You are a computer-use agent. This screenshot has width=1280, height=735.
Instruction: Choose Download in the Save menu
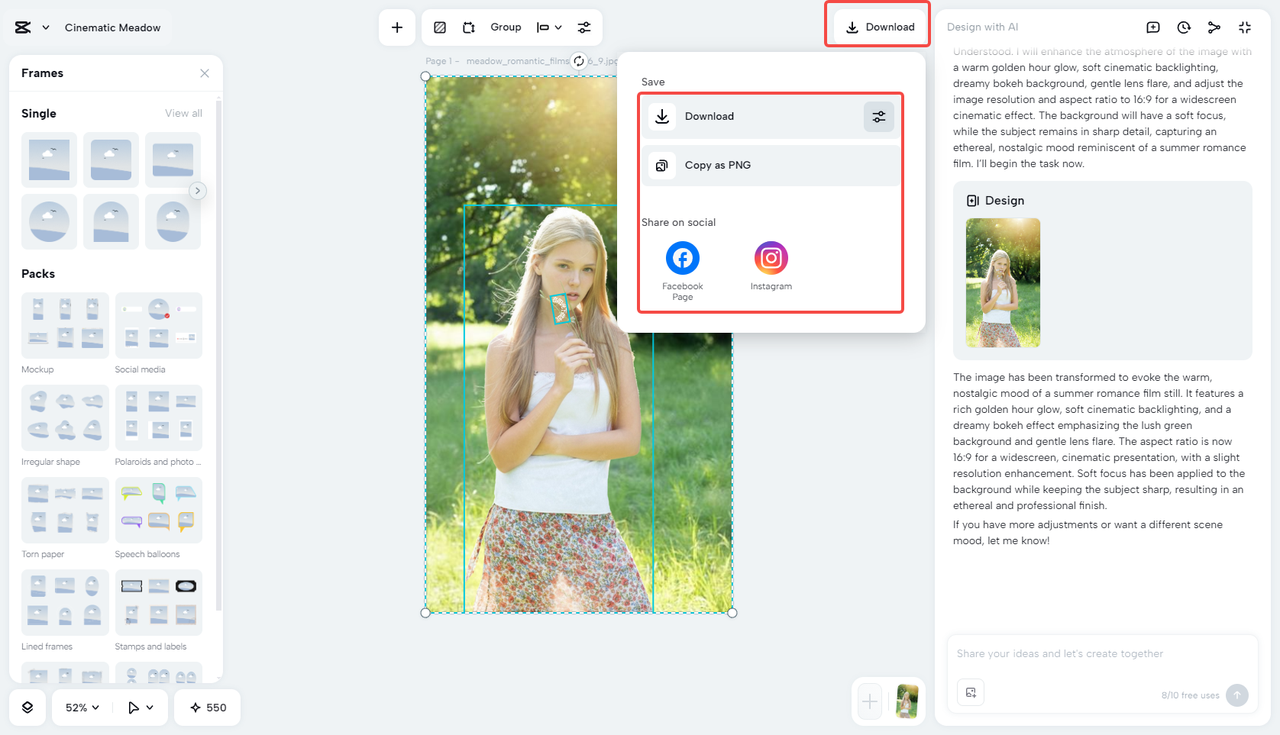pos(752,117)
